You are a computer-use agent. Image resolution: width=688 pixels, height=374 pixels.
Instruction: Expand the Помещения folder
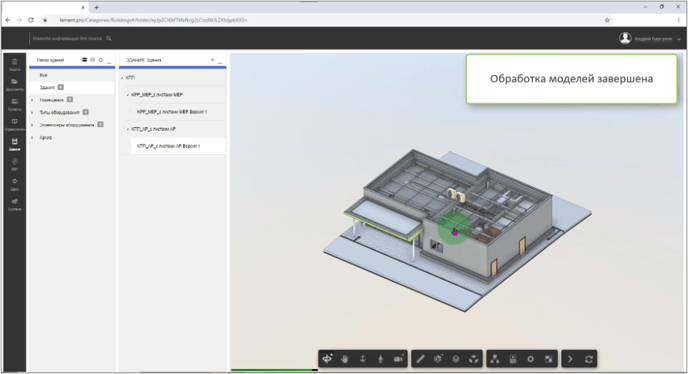(32, 100)
